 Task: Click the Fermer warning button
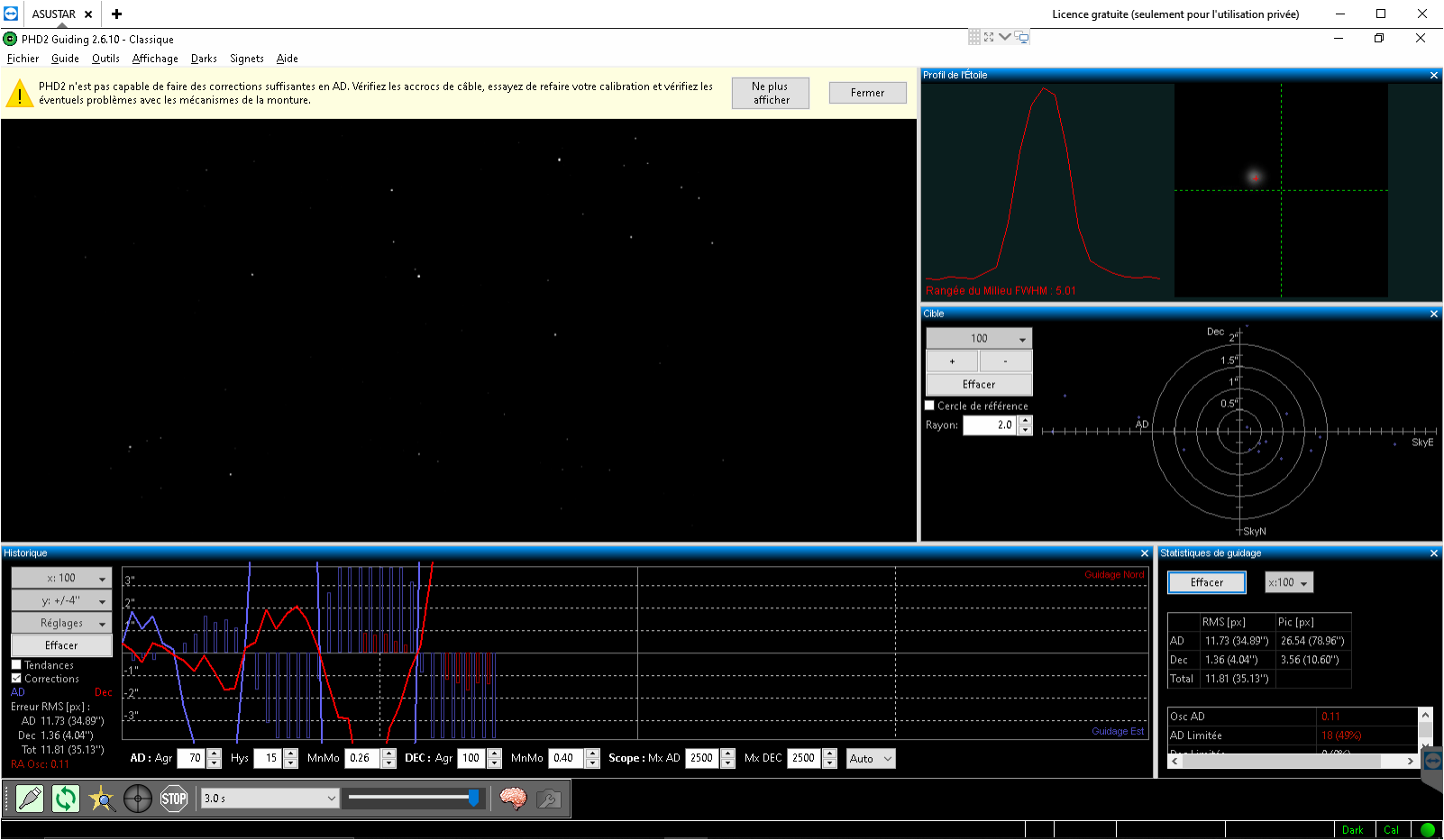point(867,93)
